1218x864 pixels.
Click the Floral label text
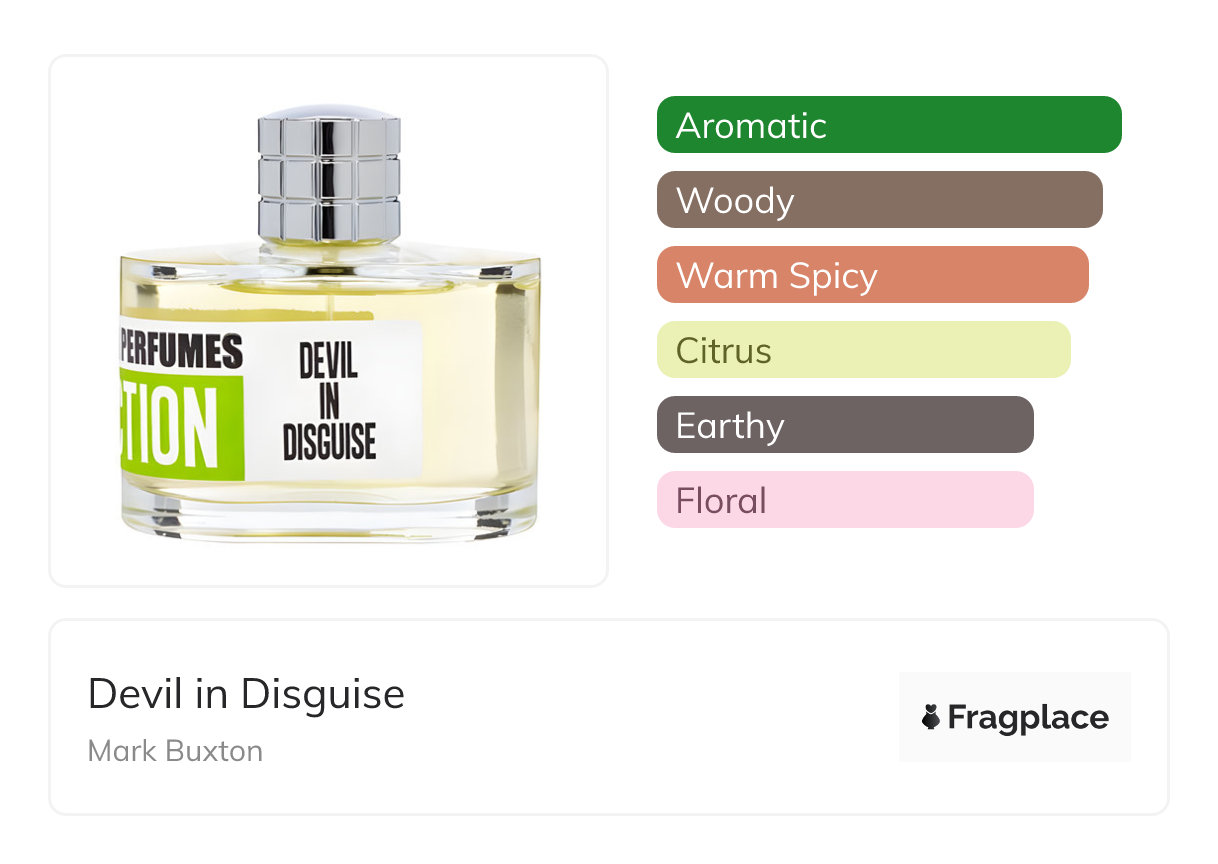point(721,501)
